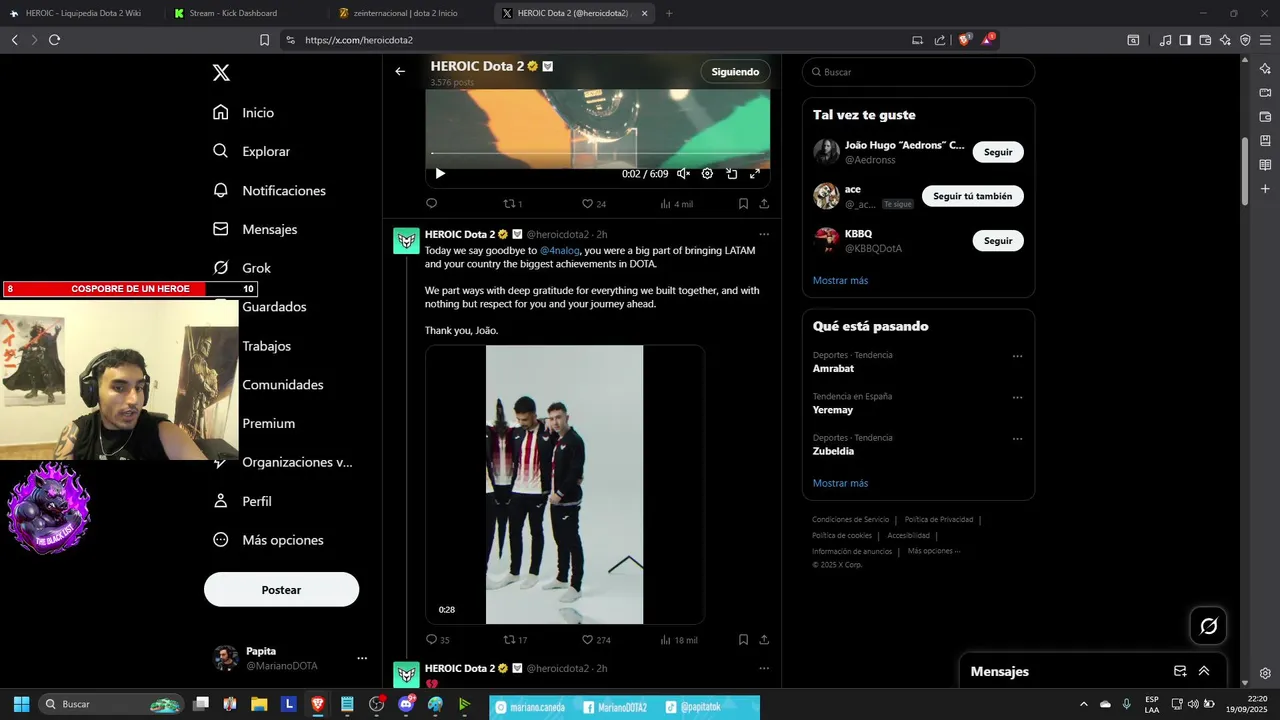View analytics showing 18 mil views
Screen dimensions: 1280x720
pyautogui.click(x=679, y=640)
